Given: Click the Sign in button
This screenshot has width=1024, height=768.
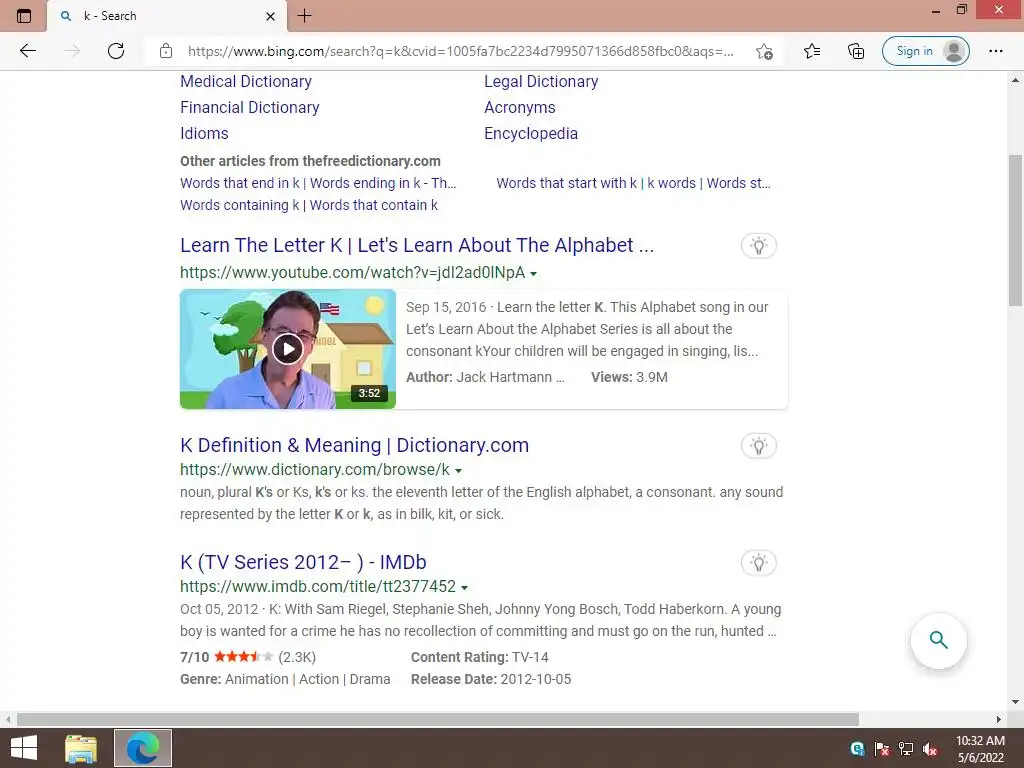Looking at the screenshot, I should (x=925, y=51).
